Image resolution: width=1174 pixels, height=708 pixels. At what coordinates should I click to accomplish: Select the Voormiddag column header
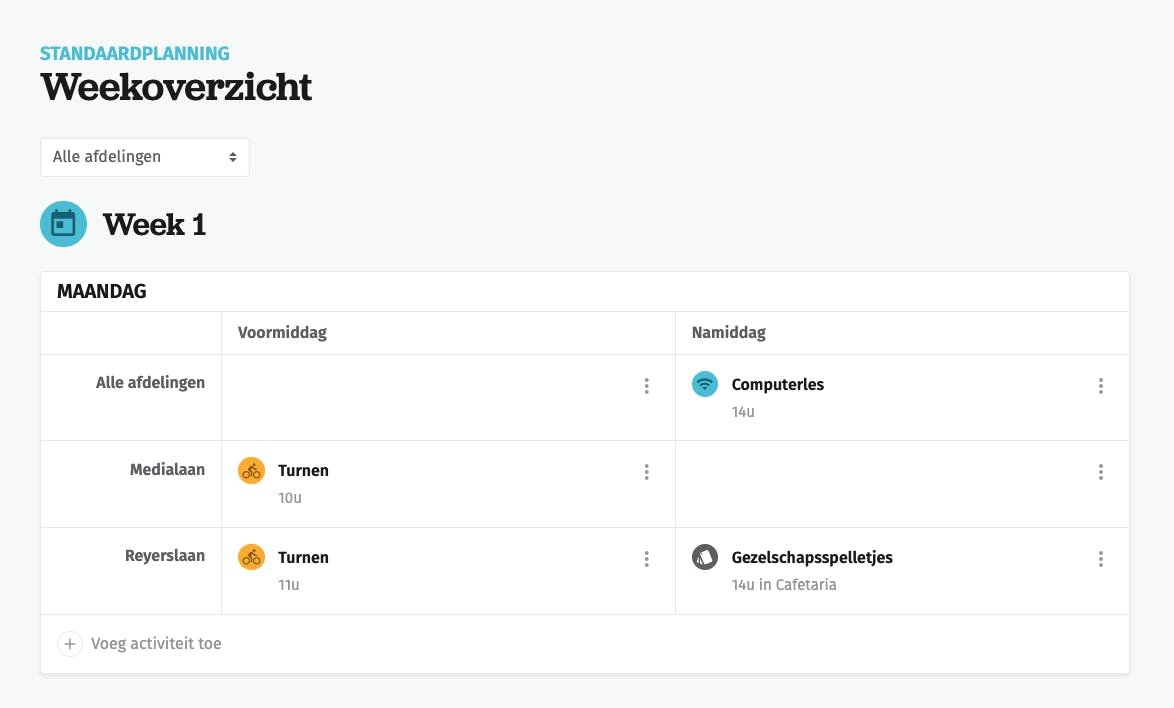coord(282,332)
